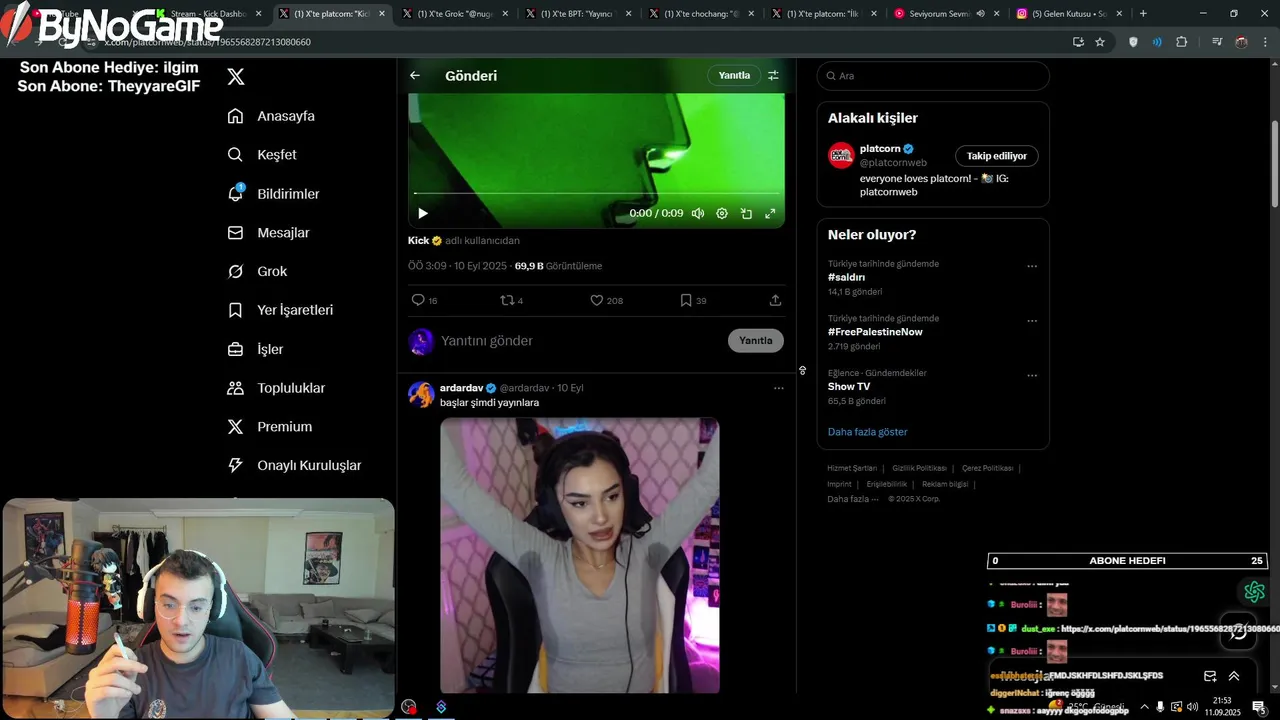Switch to Gelen Kutusu Instagram tab
Image resolution: width=1280 pixels, height=720 pixels.
pyautogui.click(x=1070, y=14)
